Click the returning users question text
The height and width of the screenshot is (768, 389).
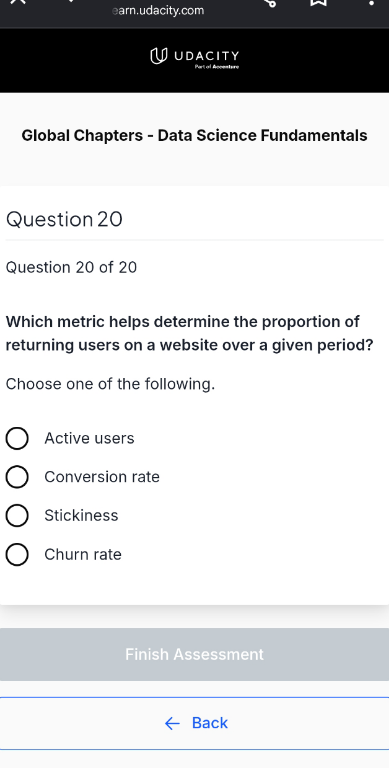point(189,334)
